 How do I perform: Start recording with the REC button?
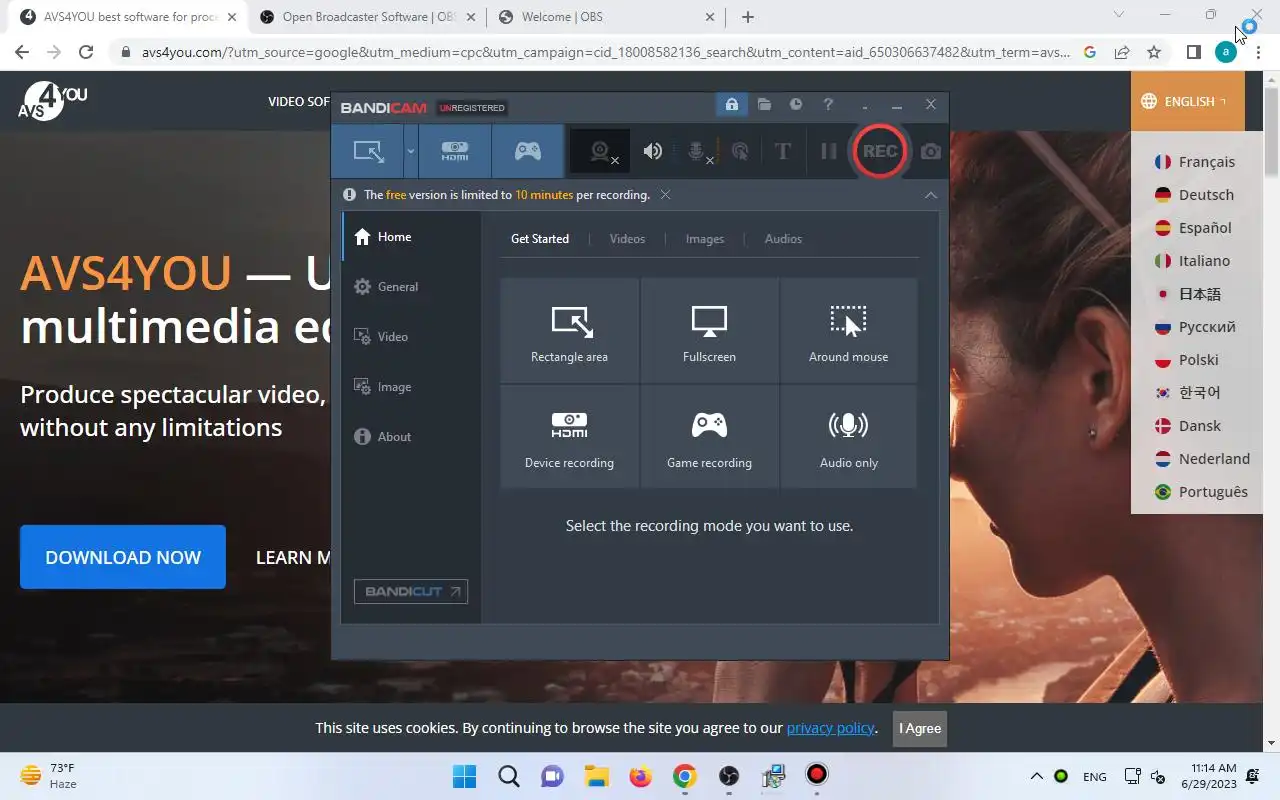pyautogui.click(x=880, y=151)
